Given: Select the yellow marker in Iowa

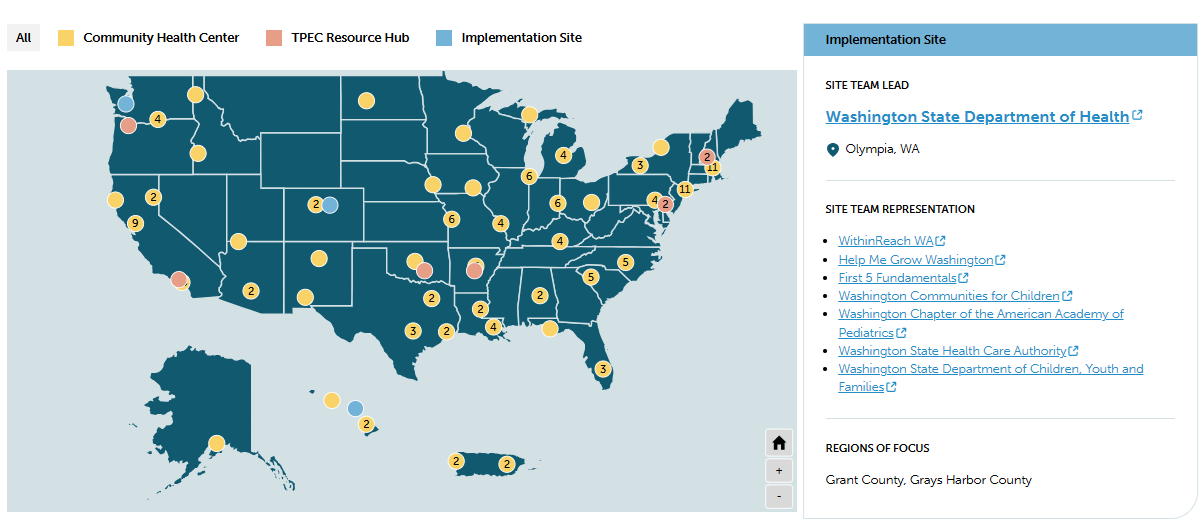Looking at the screenshot, I should pos(473,187).
